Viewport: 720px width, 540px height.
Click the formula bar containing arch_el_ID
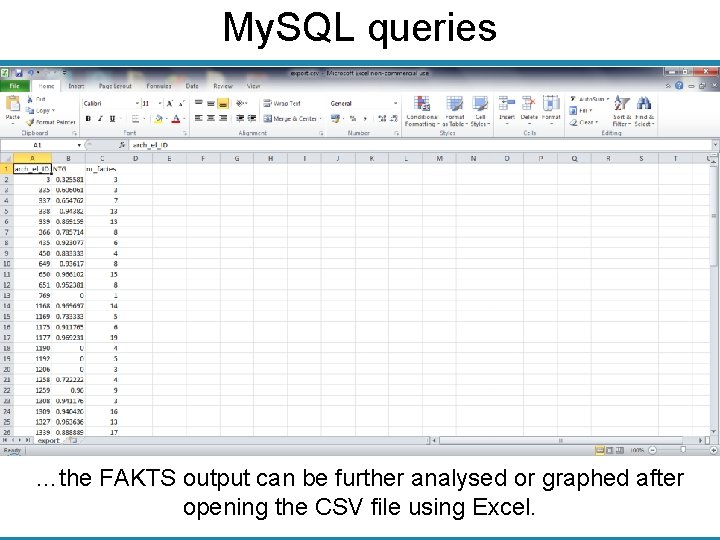420,145
